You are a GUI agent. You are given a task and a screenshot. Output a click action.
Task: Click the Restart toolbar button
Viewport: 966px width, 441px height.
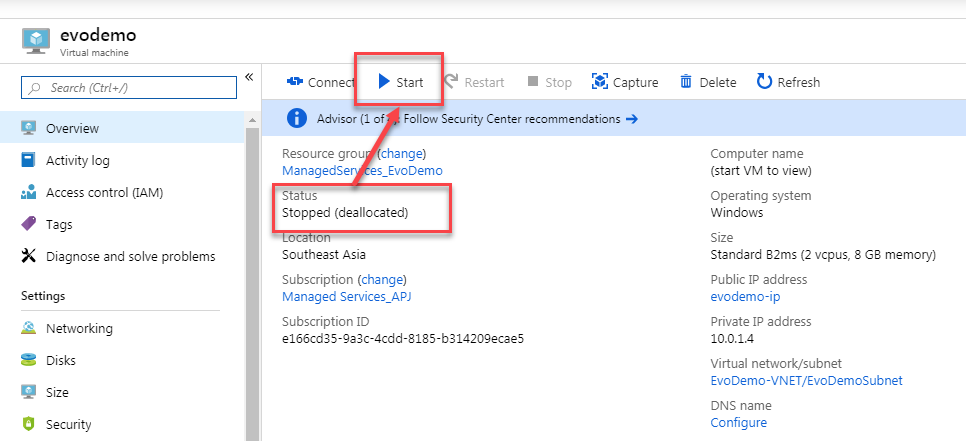(x=474, y=82)
